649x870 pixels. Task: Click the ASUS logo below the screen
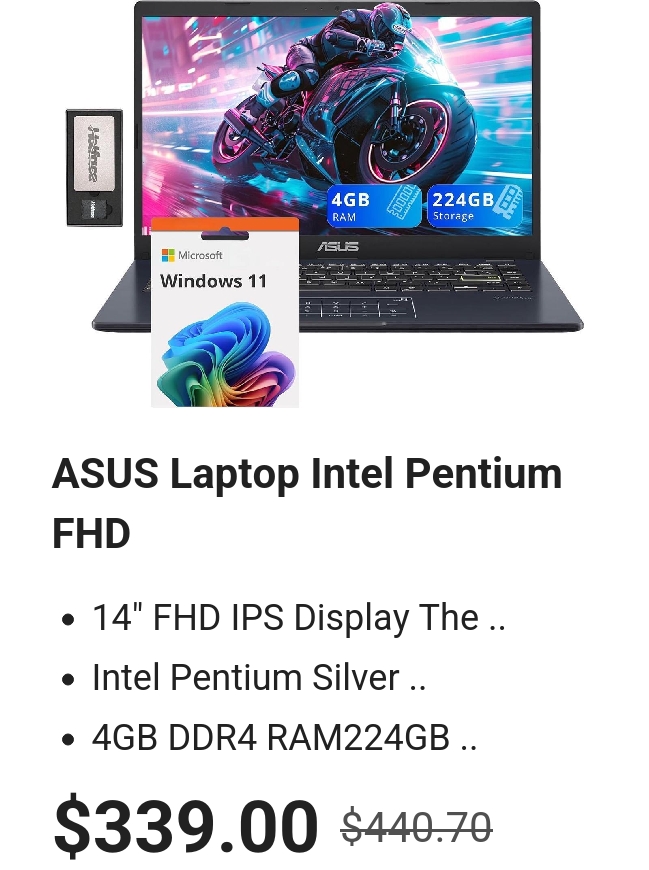point(338,246)
